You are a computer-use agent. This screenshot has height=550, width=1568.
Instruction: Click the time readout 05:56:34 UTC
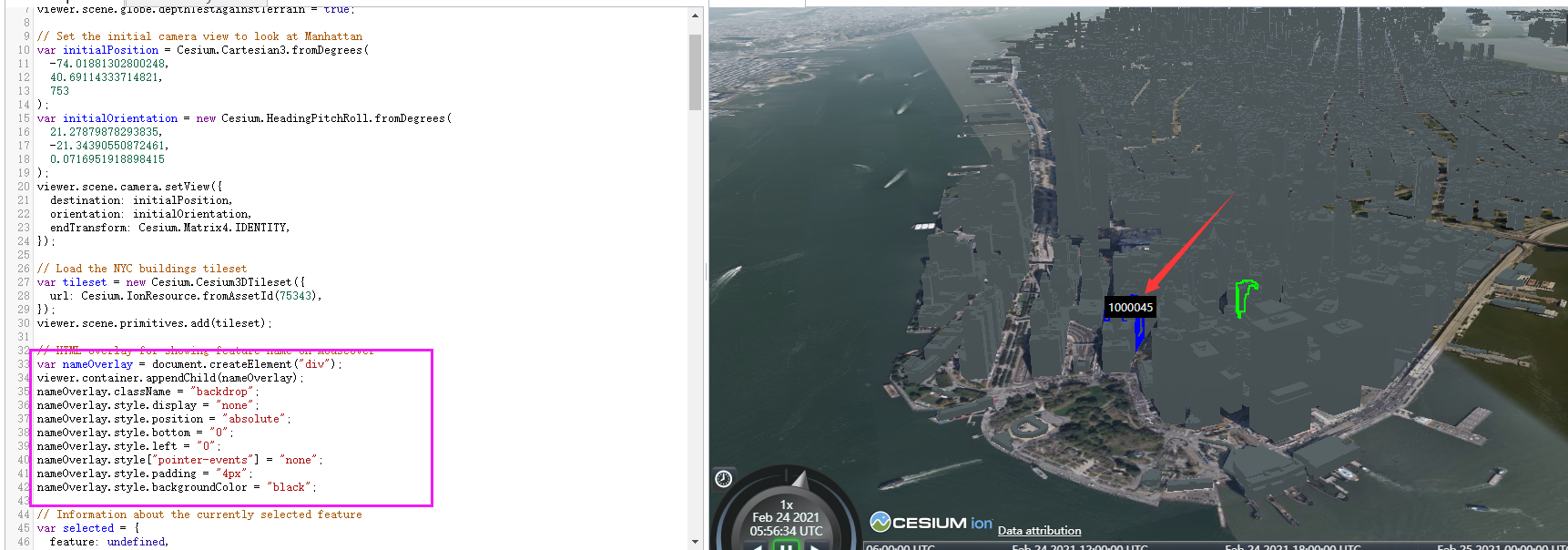[x=786, y=531]
